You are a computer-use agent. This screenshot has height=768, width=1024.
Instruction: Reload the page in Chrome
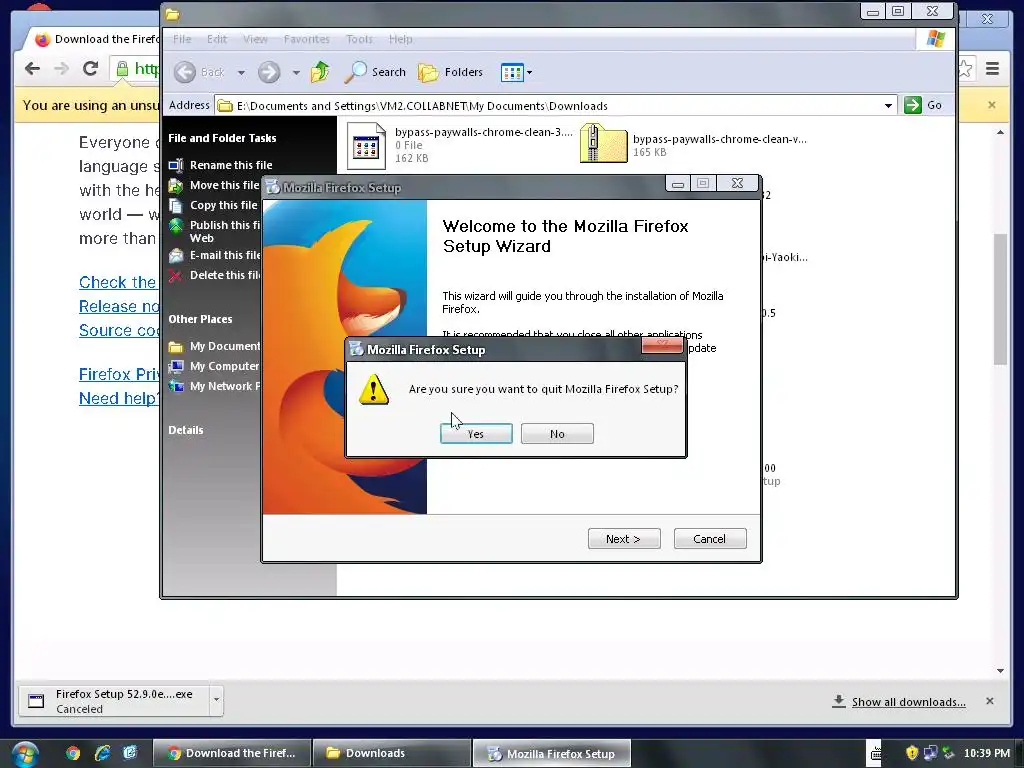90,69
